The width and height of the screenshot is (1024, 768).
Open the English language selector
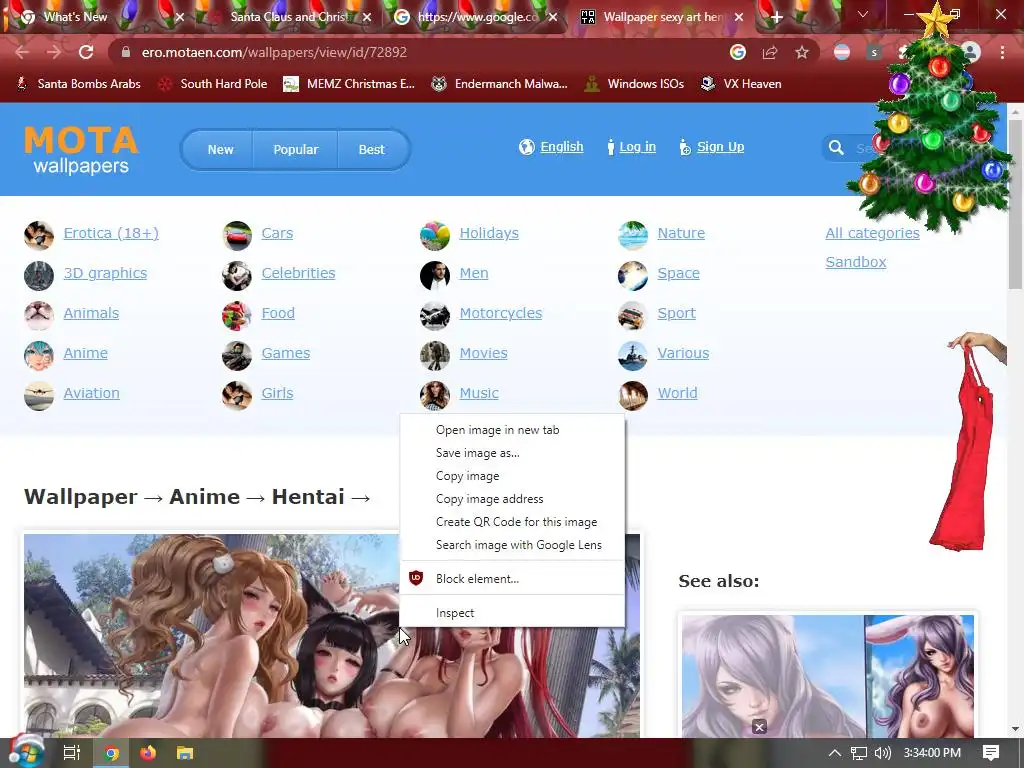562,147
